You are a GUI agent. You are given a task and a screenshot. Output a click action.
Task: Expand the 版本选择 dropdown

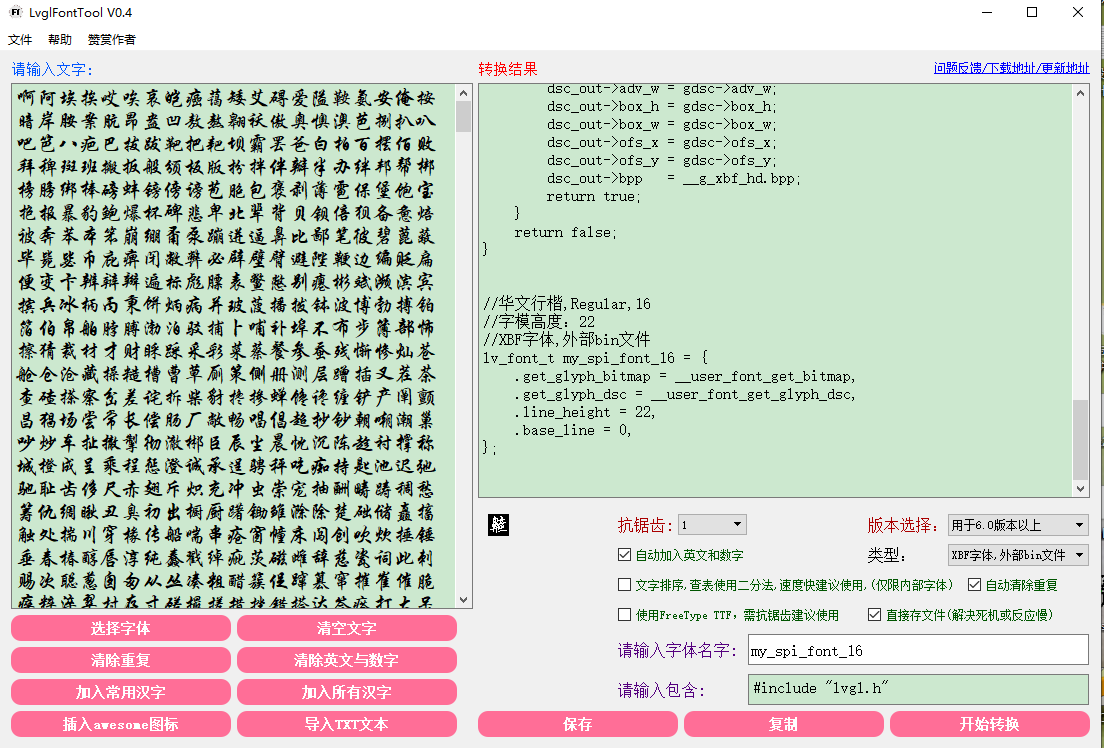pos(1017,525)
